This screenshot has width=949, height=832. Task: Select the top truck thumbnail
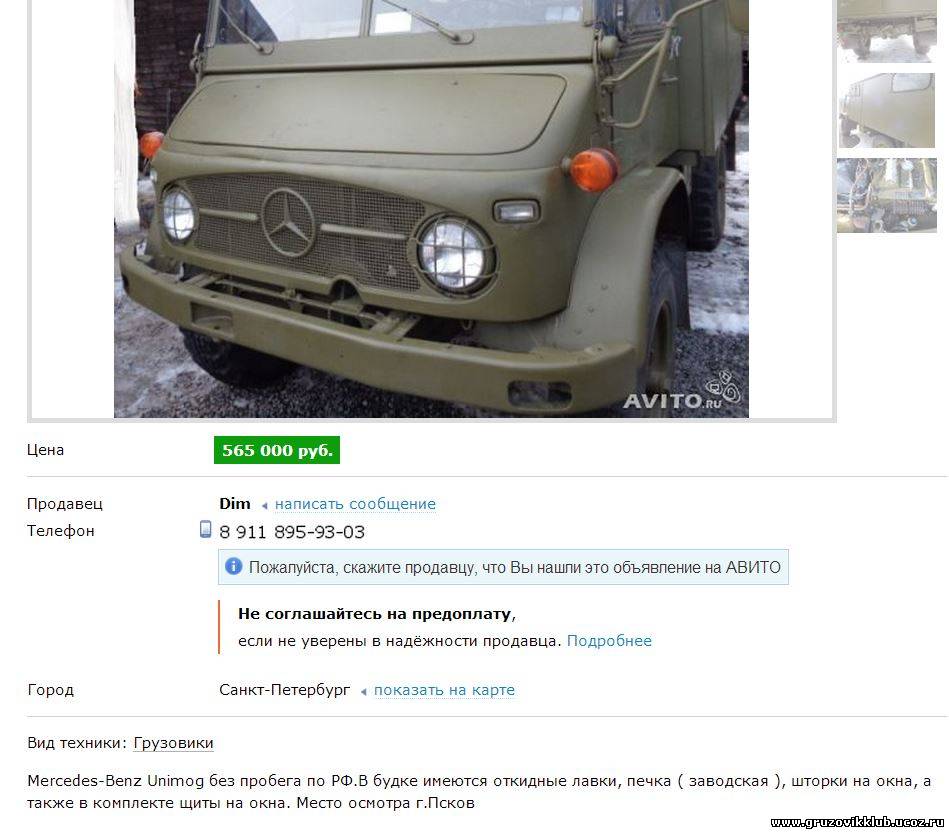(x=887, y=30)
